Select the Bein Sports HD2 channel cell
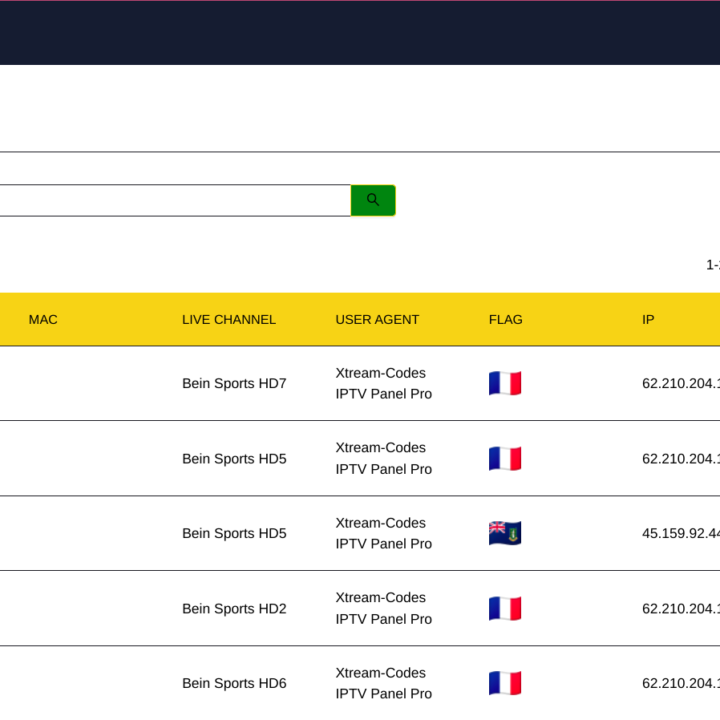720x720 pixels. pyautogui.click(x=234, y=608)
